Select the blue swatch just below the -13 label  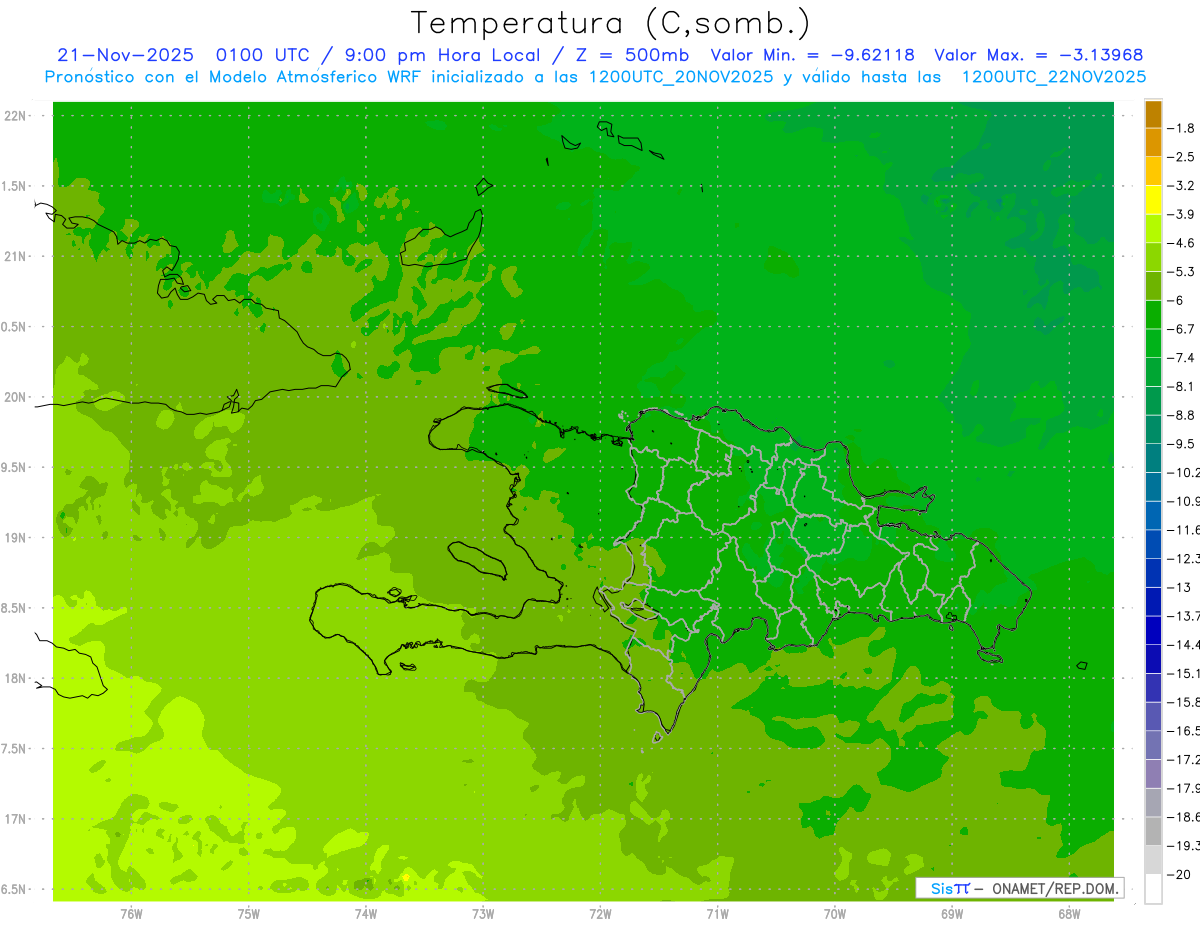(x=1153, y=601)
